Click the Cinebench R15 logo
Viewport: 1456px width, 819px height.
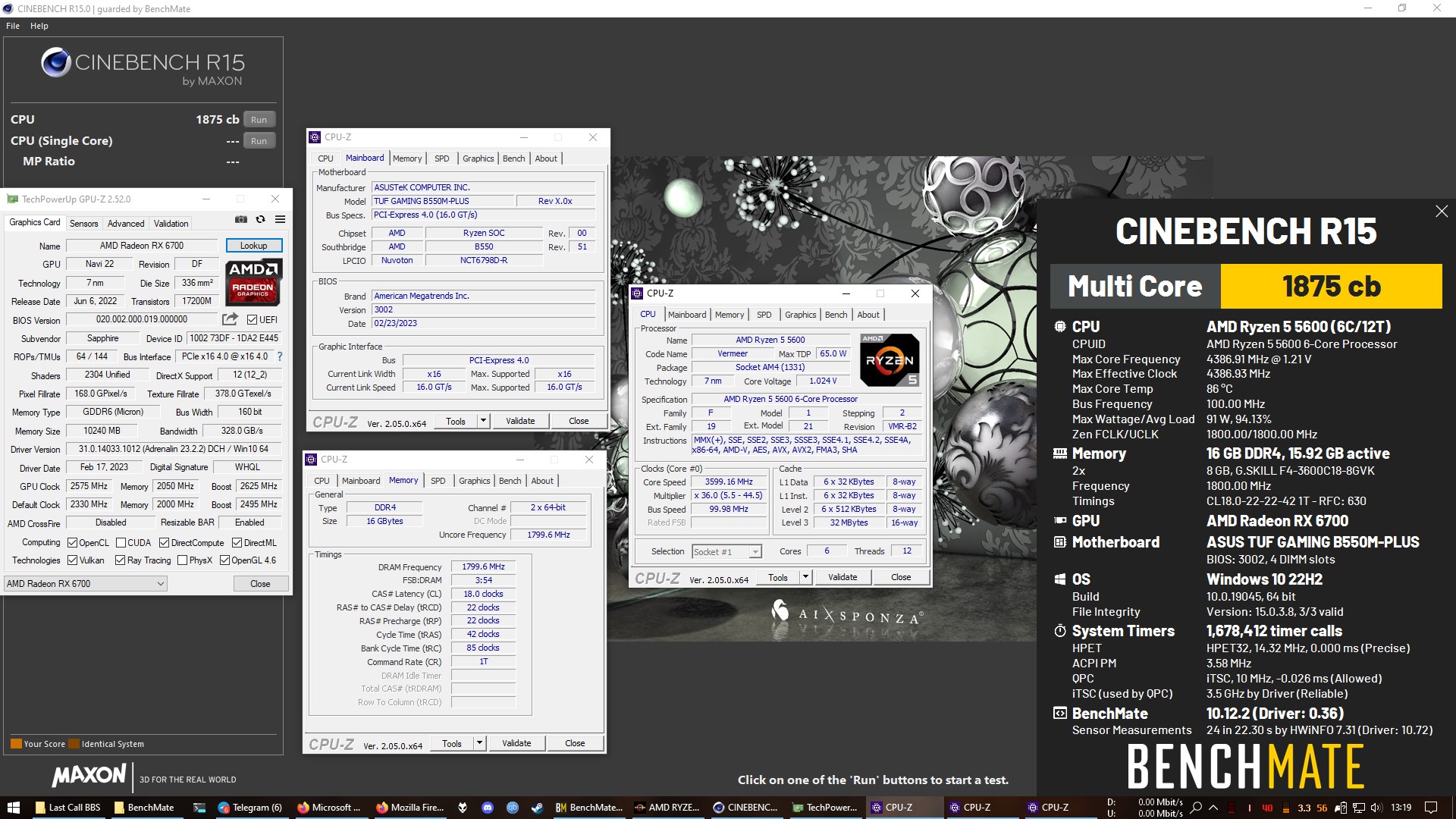click(x=143, y=67)
